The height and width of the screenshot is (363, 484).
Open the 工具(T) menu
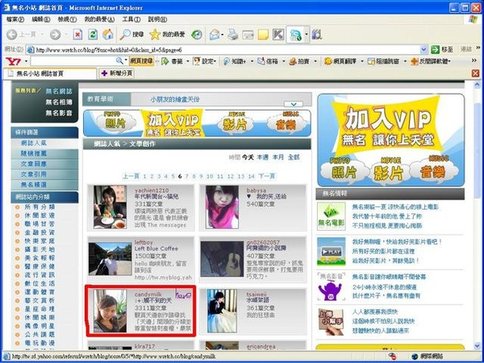click(131, 19)
